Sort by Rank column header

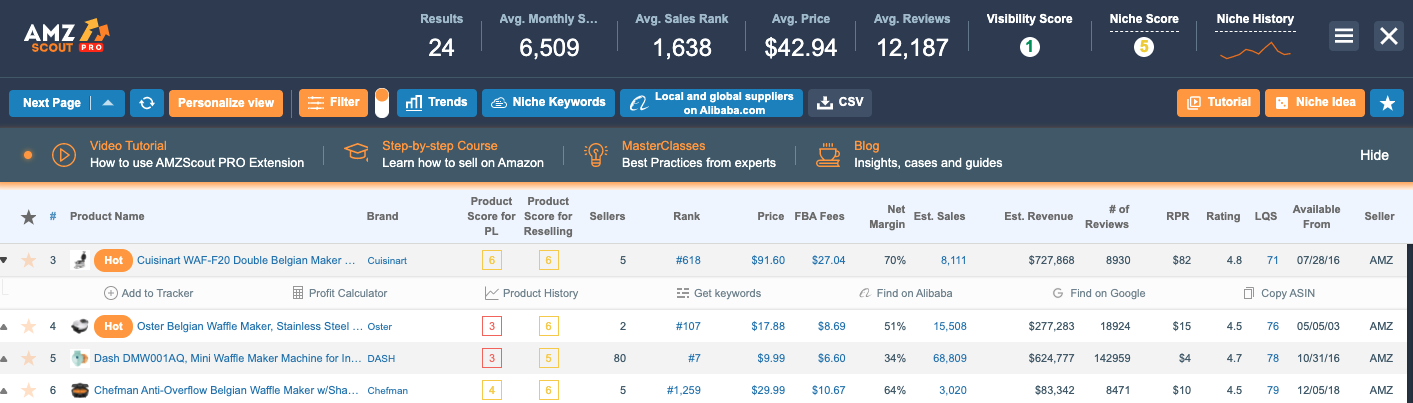(x=687, y=216)
